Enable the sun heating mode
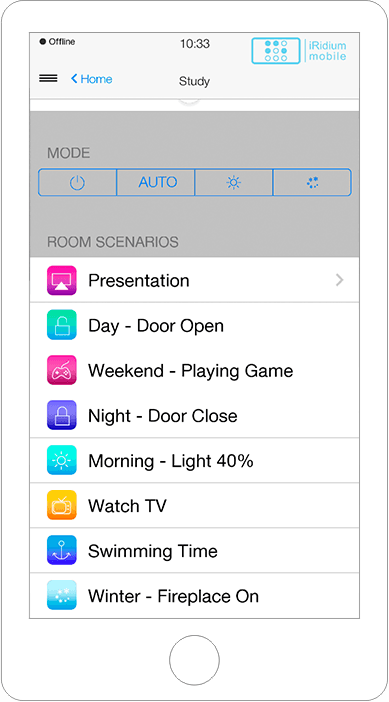Image resolution: width=389 pixels, height=702 pixels. click(x=234, y=182)
